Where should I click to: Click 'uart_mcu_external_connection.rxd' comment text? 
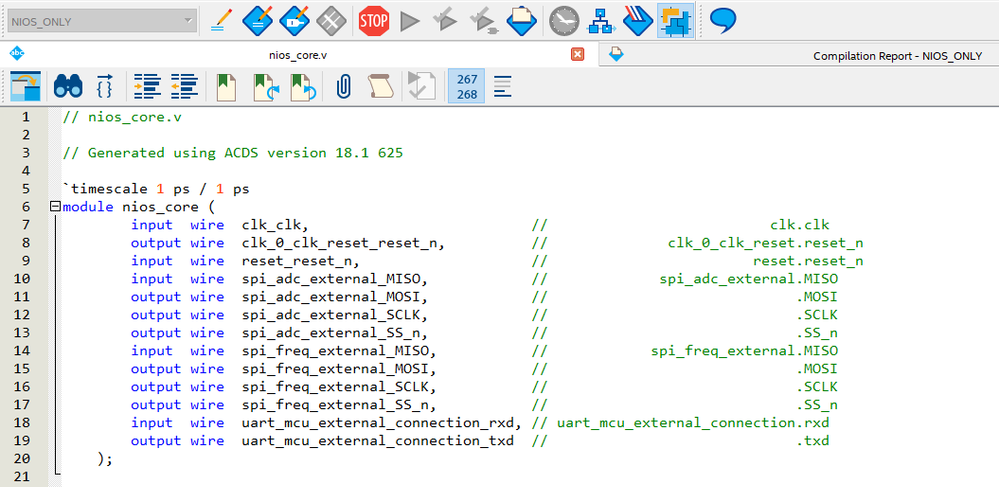pyautogui.click(x=693, y=423)
